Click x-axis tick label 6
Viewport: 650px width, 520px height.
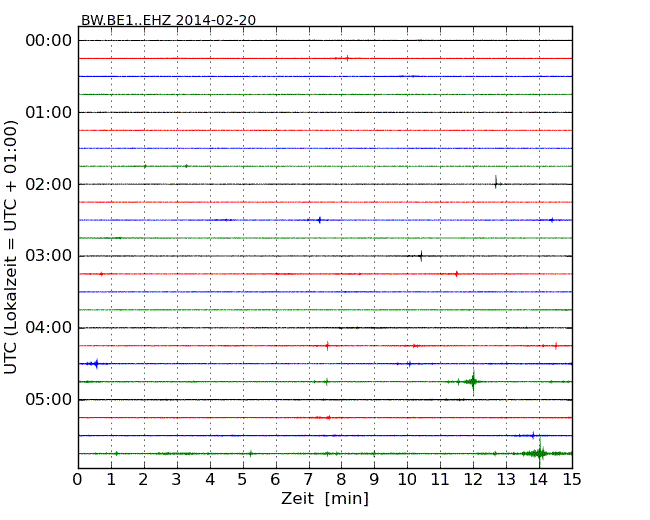pos(276,479)
